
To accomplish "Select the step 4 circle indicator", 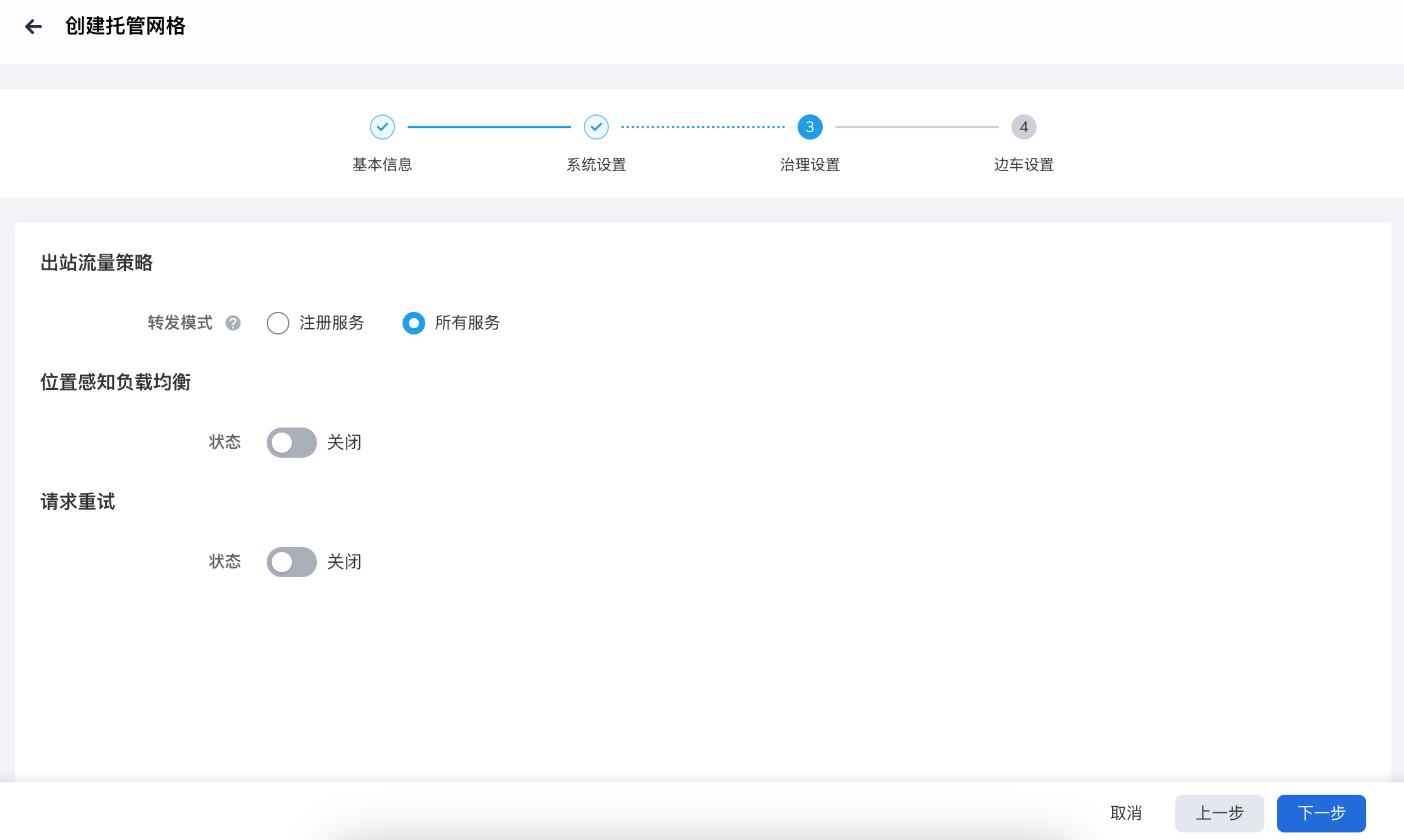I will (1023, 126).
